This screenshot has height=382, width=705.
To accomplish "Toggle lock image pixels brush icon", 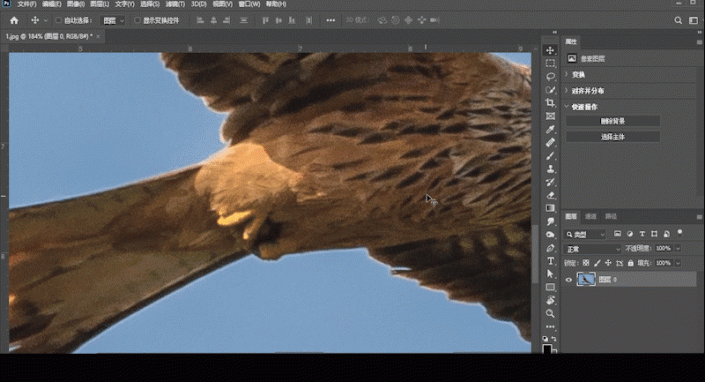I will tap(597, 263).
